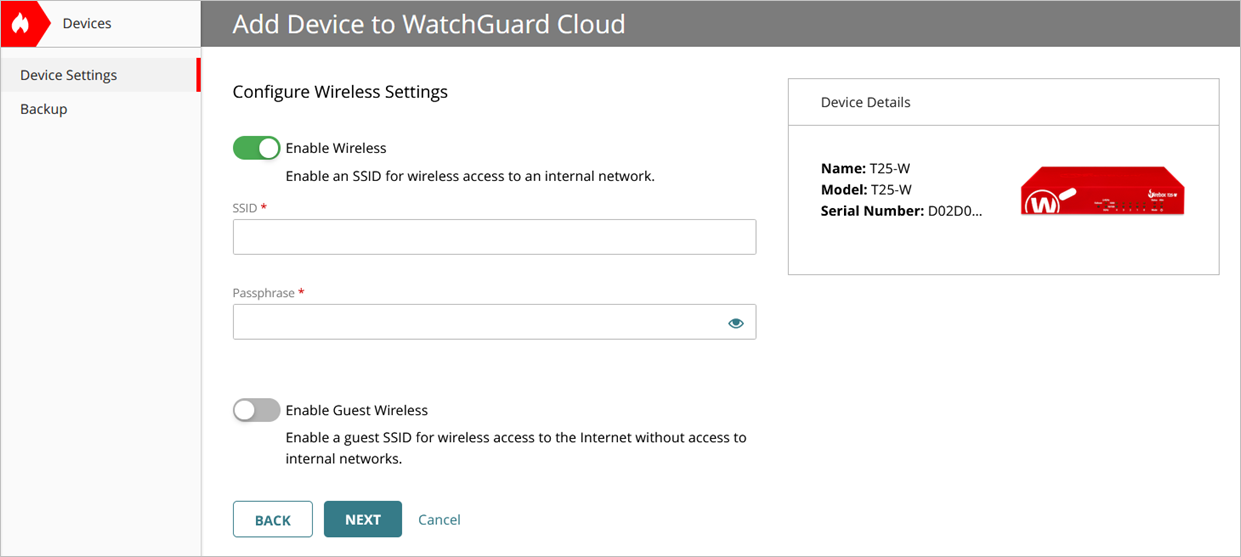The height and width of the screenshot is (557, 1241).
Task: Show the passphrase with eye icon
Action: 736,323
